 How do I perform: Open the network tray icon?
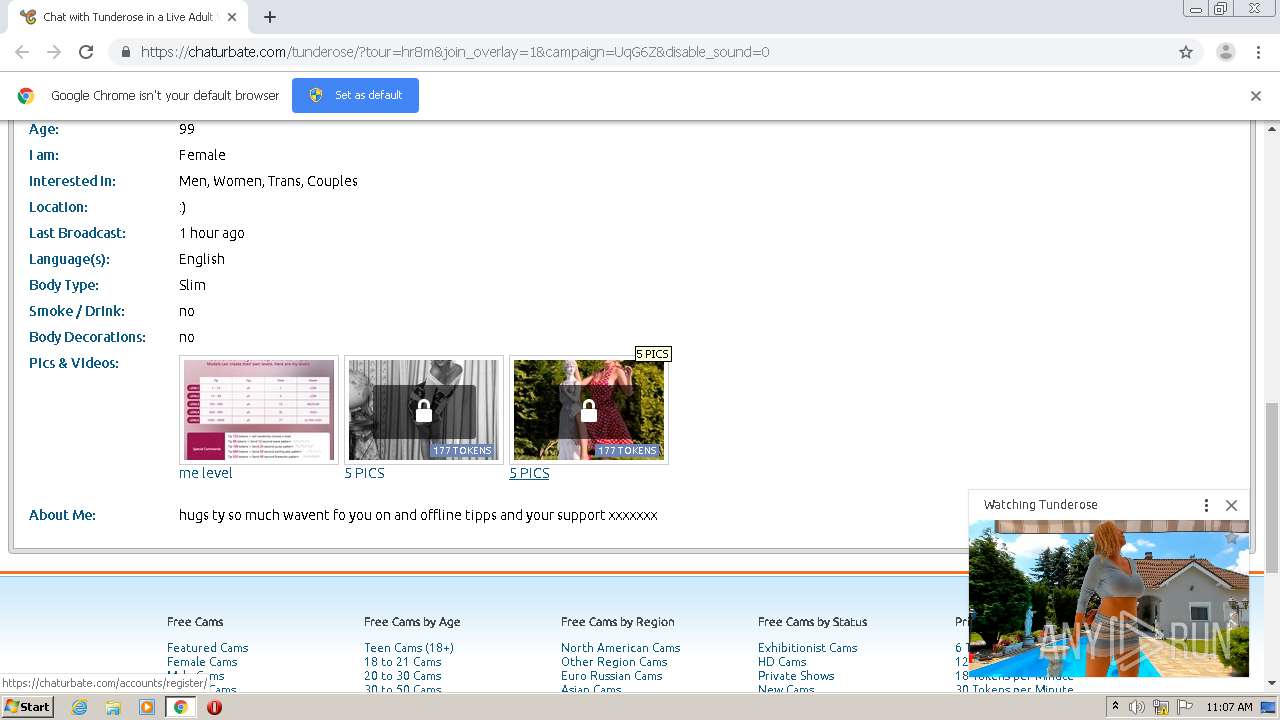tap(1161, 707)
